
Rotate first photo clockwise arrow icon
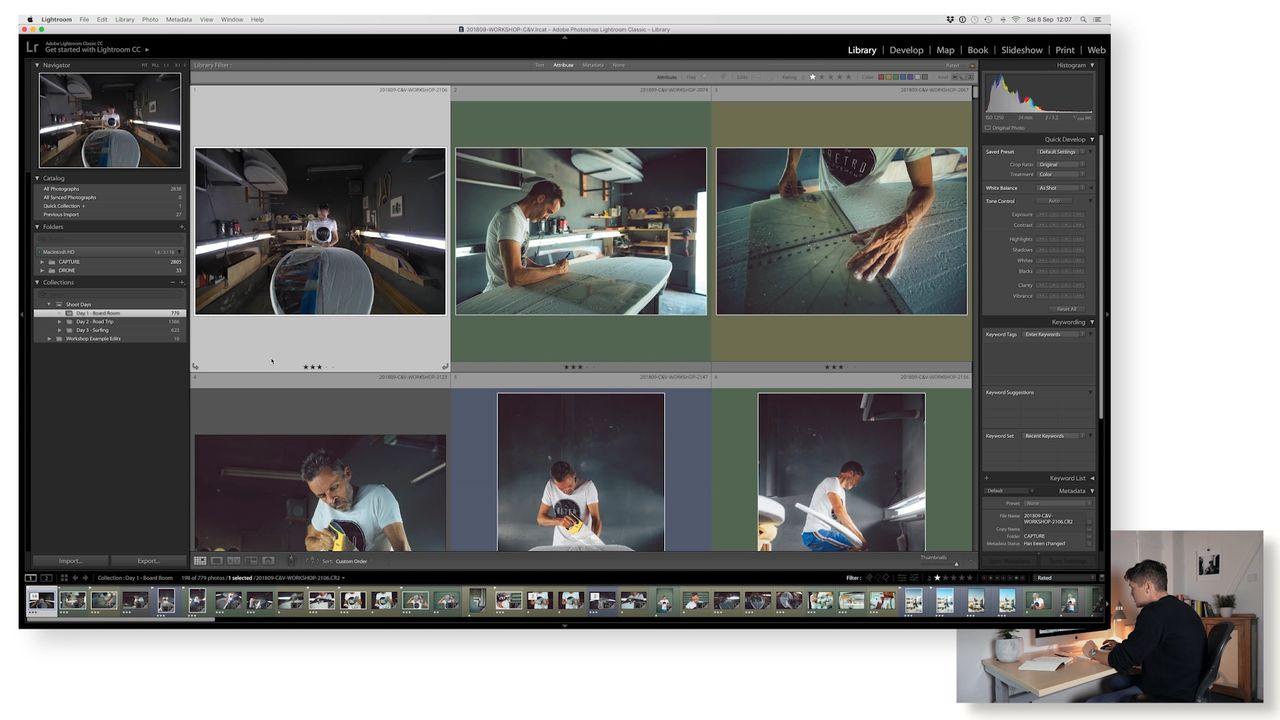pos(445,367)
